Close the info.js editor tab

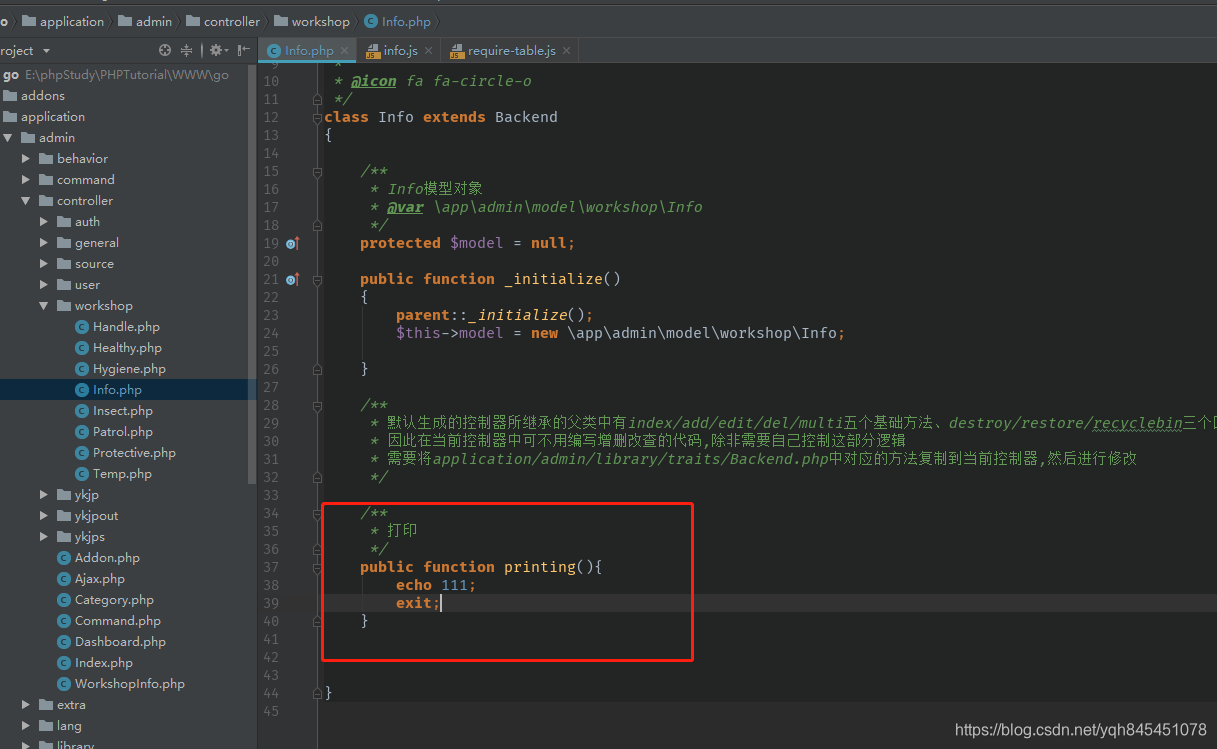coord(429,51)
